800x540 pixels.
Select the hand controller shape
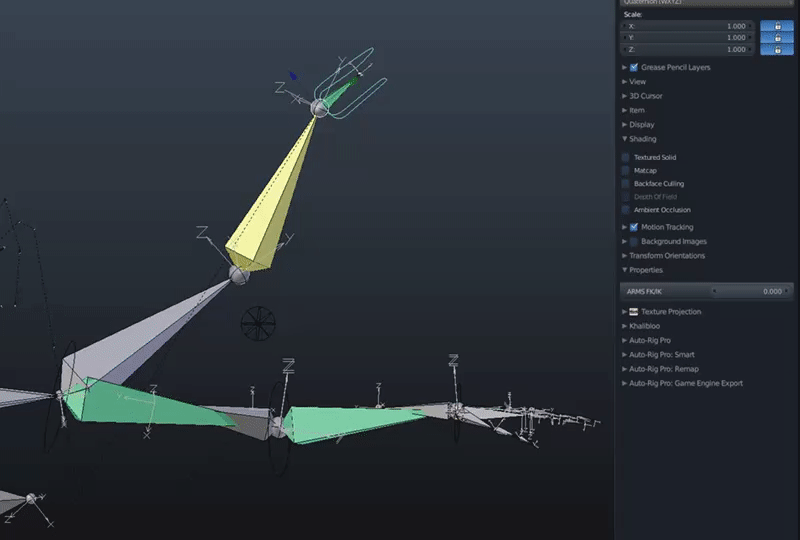point(352,84)
